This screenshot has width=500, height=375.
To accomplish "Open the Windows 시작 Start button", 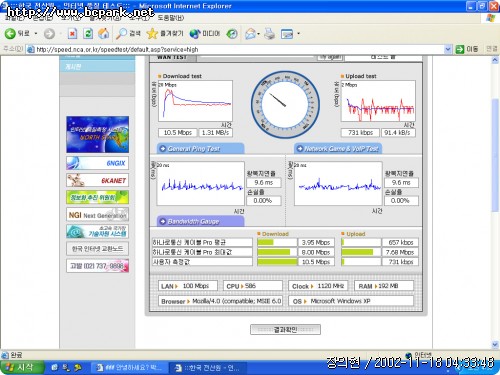I will point(22,367).
